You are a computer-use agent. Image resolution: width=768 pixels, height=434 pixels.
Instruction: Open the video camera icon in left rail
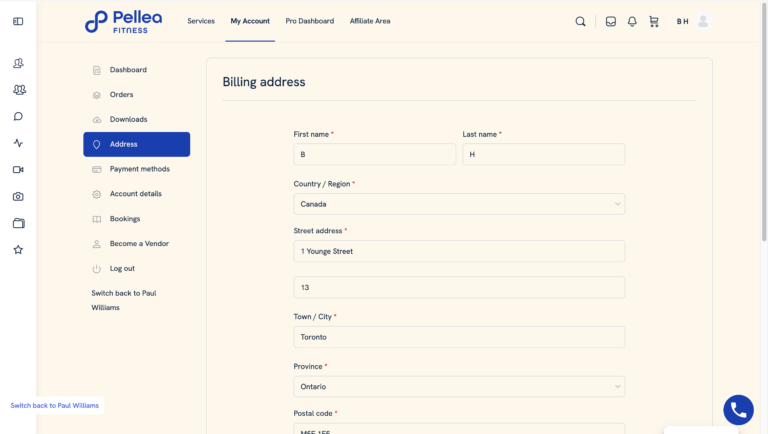pyautogui.click(x=18, y=169)
